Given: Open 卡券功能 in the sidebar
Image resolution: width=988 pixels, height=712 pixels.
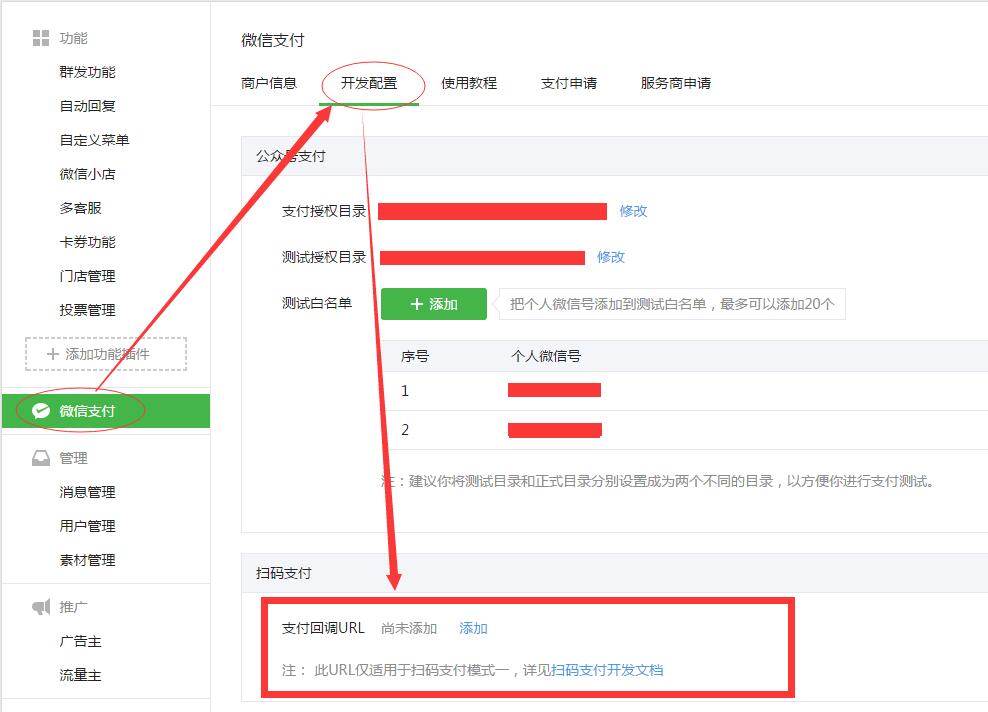Looking at the screenshot, I should pyautogui.click(x=88, y=242).
